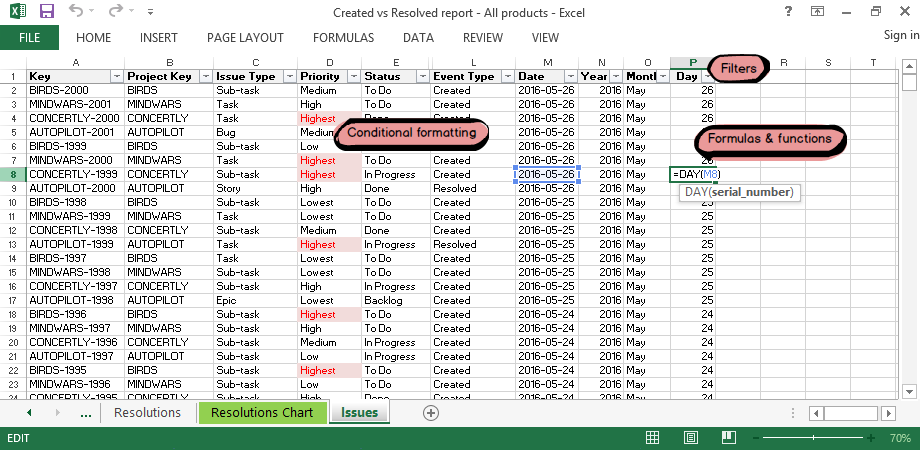Click the zoom slider handle
Screen dimensions: 920x450
[813, 438]
